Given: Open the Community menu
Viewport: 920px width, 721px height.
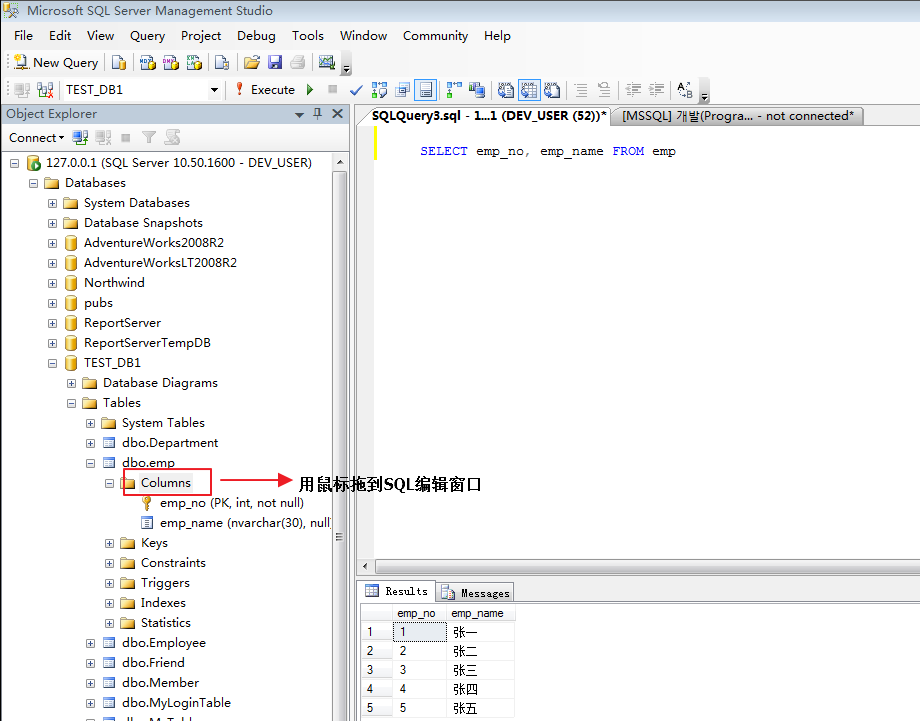Looking at the screenshot, I should [x=435, y=36].
